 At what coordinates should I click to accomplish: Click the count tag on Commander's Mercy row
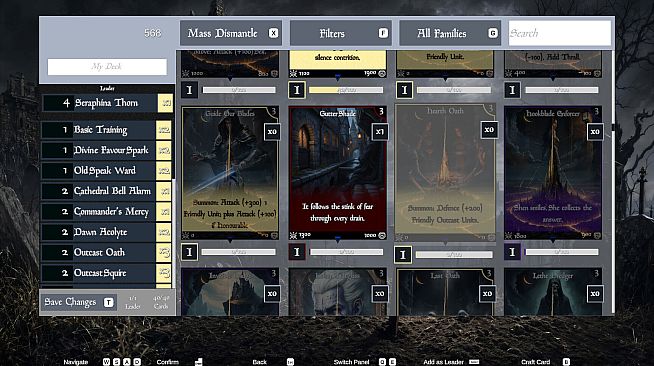pyautogui.click(x=164, y=212)
